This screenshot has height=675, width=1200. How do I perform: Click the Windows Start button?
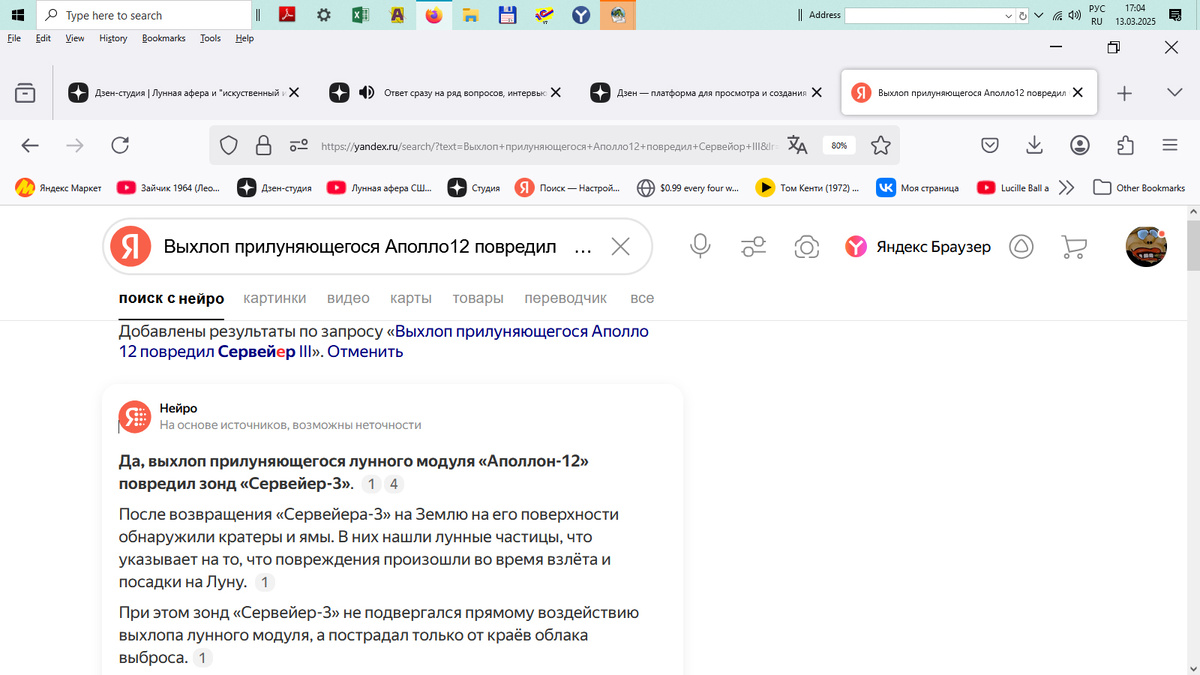click(17, 15)
